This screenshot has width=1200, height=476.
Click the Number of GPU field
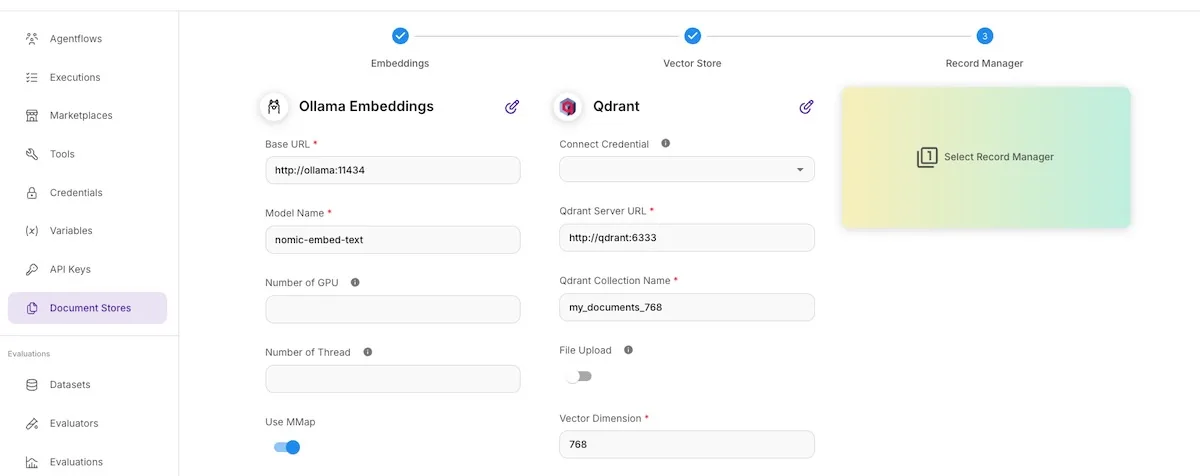393,309
